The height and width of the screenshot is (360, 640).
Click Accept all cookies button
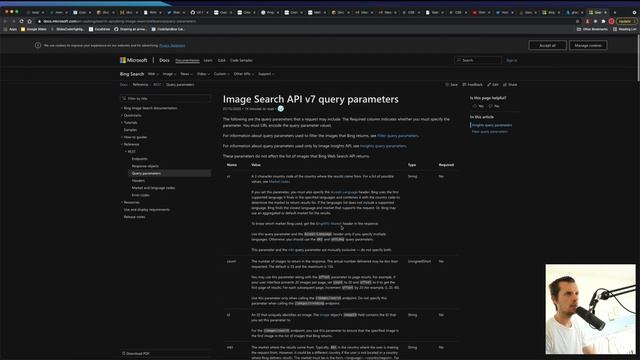coord(547,45)
